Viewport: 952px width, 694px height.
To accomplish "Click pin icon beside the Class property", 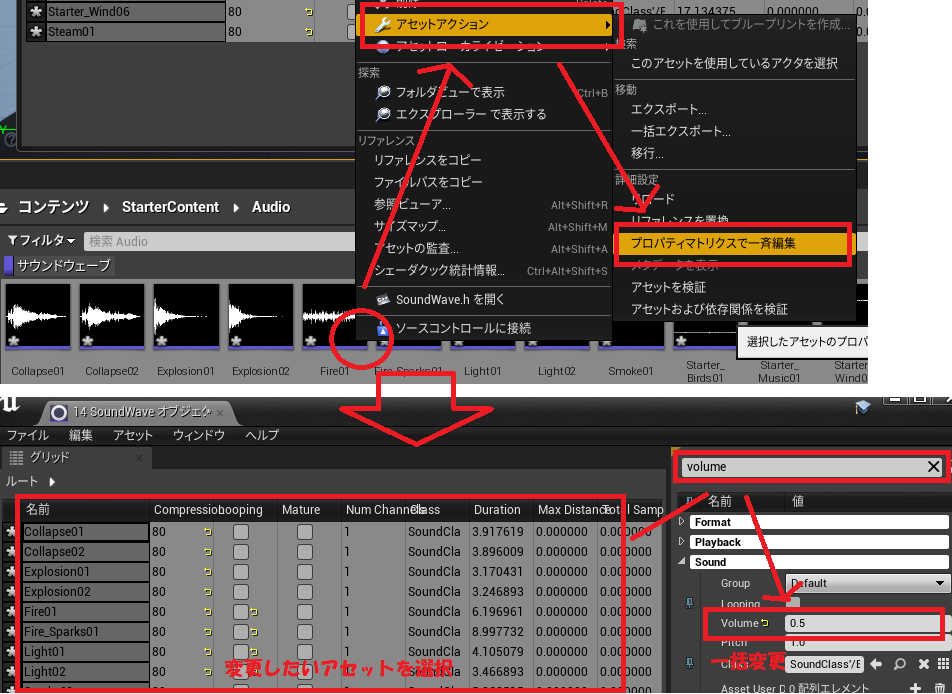I will [x=690, y=663].
